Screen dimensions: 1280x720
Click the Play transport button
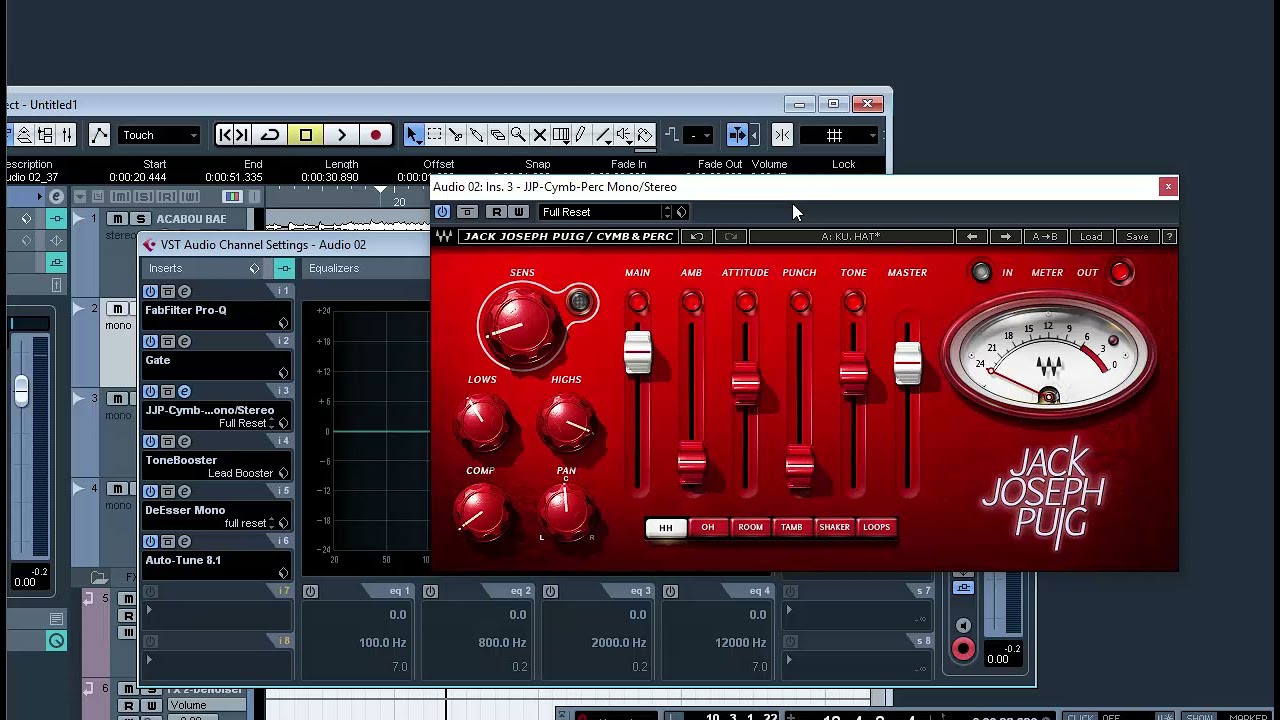coord(341,135)
